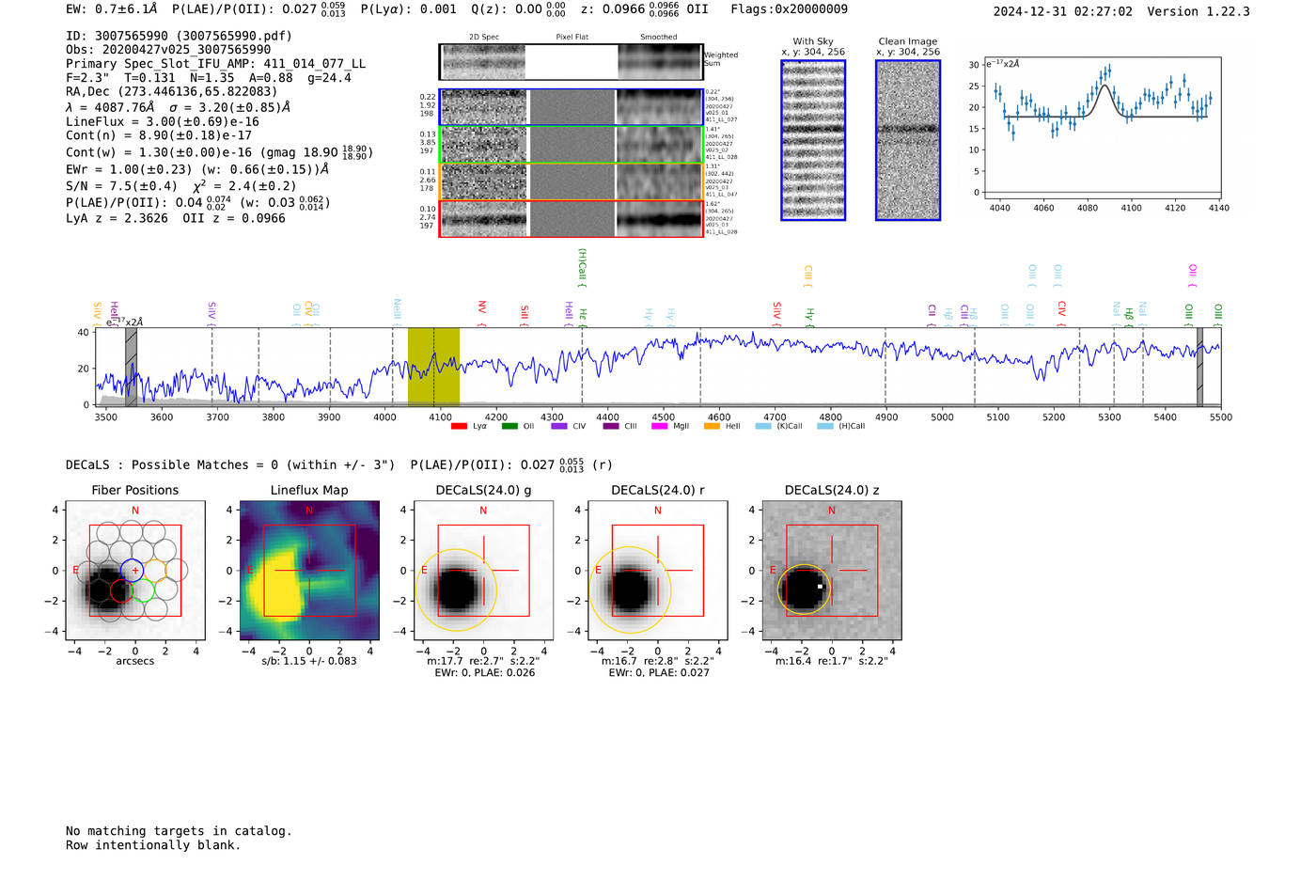Click the yellow aperture circle in DECaLS g
Image resolution: width=1316 pixels, height=896 pixels.
point(455,589)
